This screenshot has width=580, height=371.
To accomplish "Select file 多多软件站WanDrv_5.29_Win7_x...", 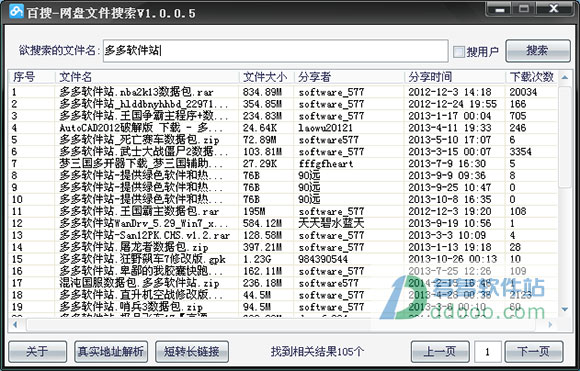I will (x=144, y=223).
